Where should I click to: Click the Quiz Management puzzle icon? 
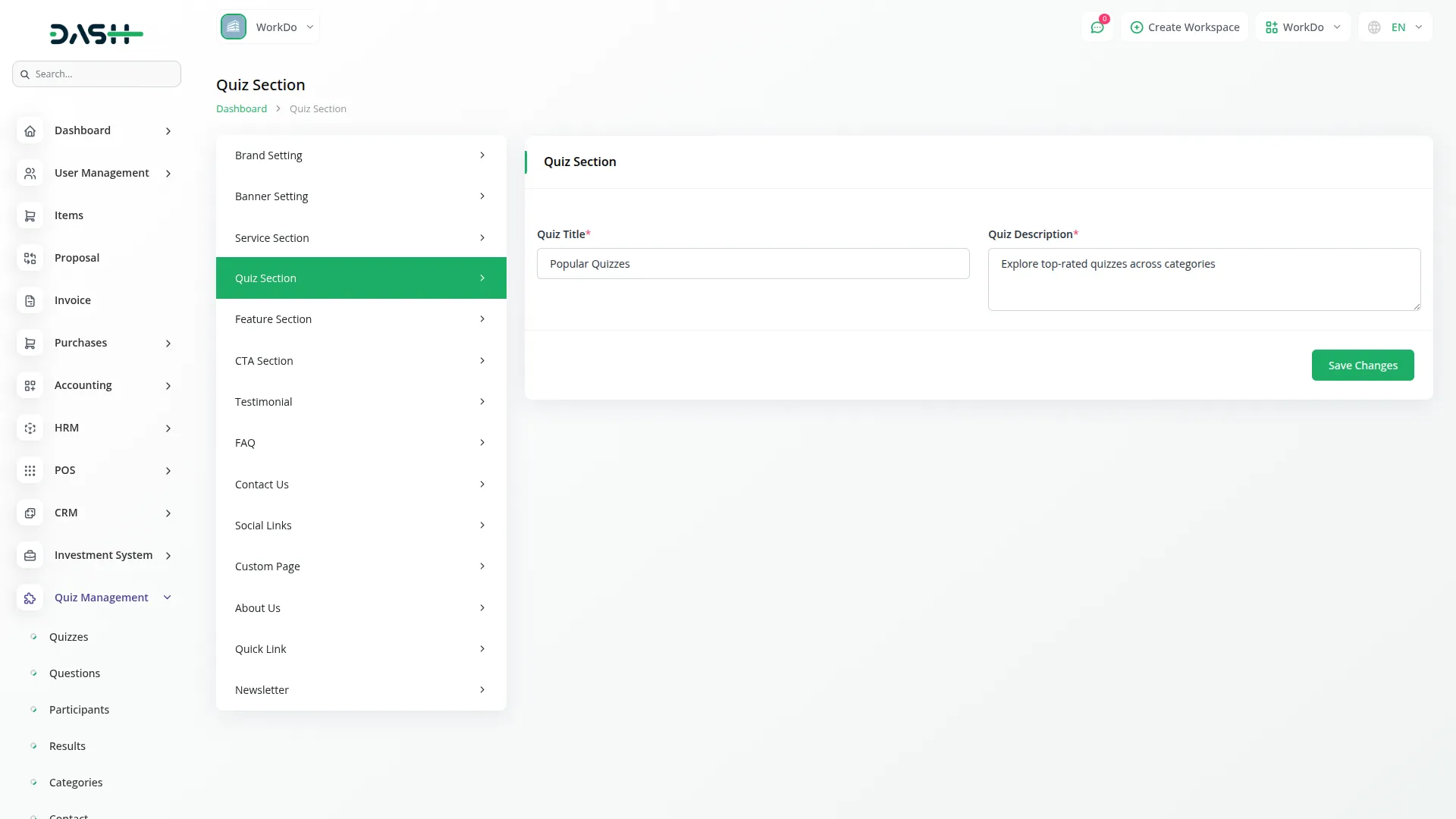30,598
